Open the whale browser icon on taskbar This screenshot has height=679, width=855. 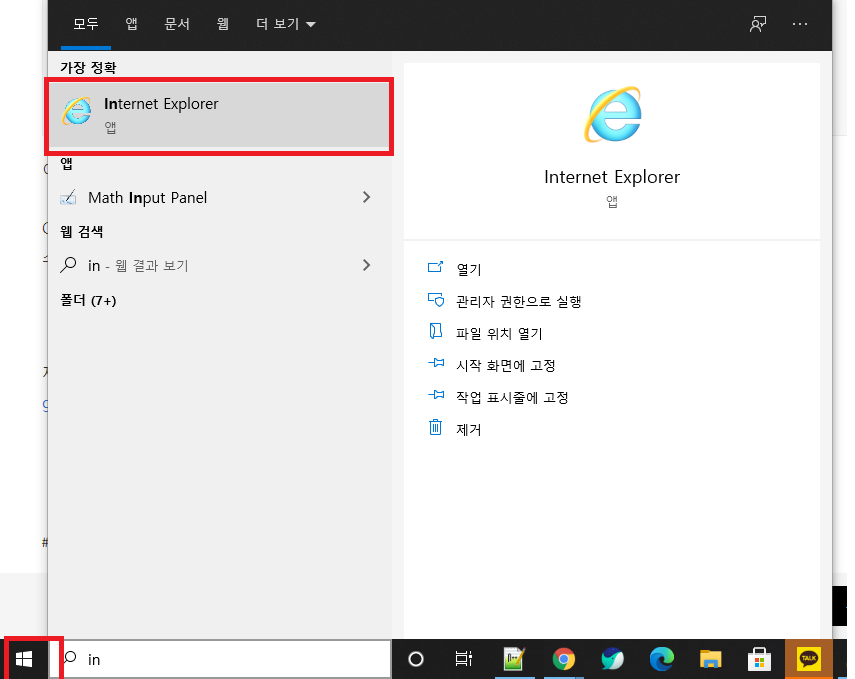click(612, 659)
